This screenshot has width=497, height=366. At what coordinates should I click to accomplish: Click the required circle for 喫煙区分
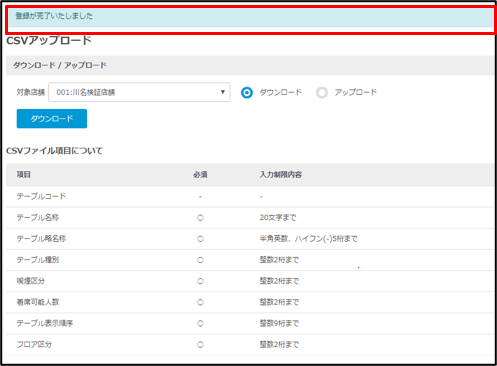(200, 281)
